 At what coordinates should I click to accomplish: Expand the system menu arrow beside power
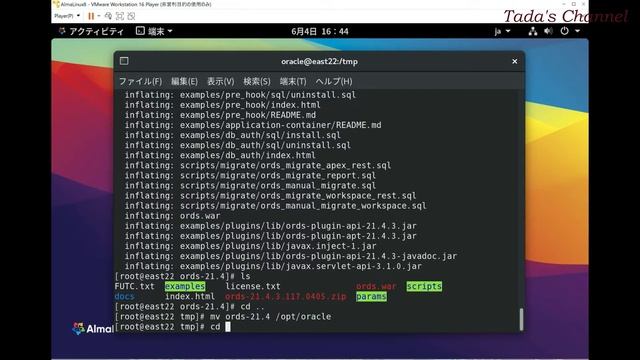pos(578,31)
